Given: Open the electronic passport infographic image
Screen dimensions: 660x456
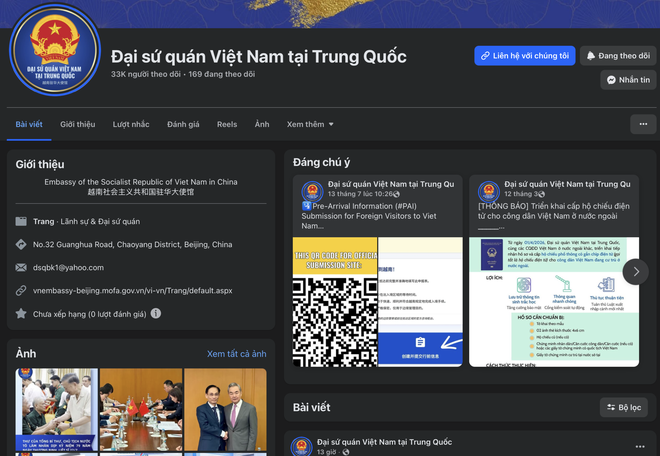Looking at the screenshot, I should pos(554,302).
